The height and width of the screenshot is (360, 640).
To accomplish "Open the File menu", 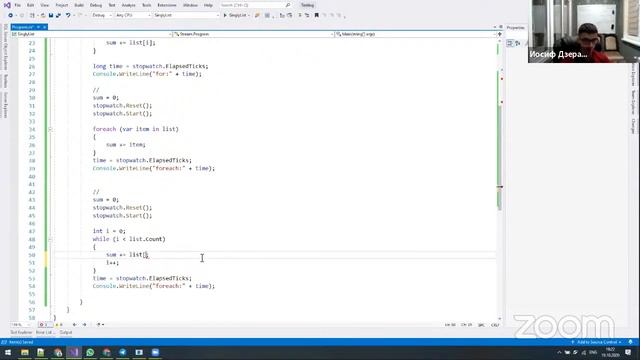I will coord(18,5).
